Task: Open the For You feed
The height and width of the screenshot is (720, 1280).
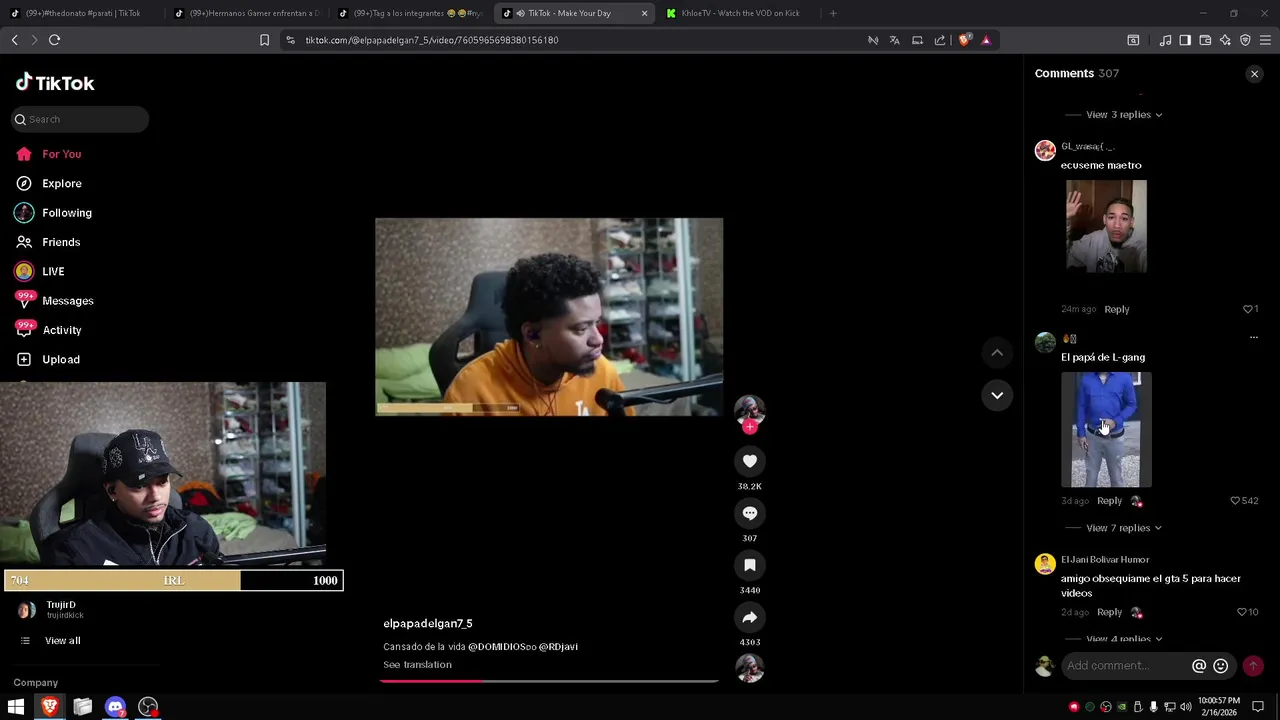Action: coord(62,154)
